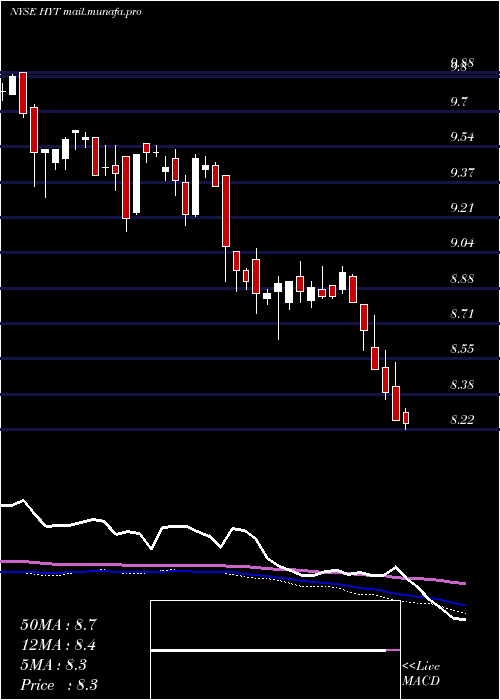This screenshot has height=700, width=500.
Task: Click the 8.22 price axis label
Action: pos(462,420)
